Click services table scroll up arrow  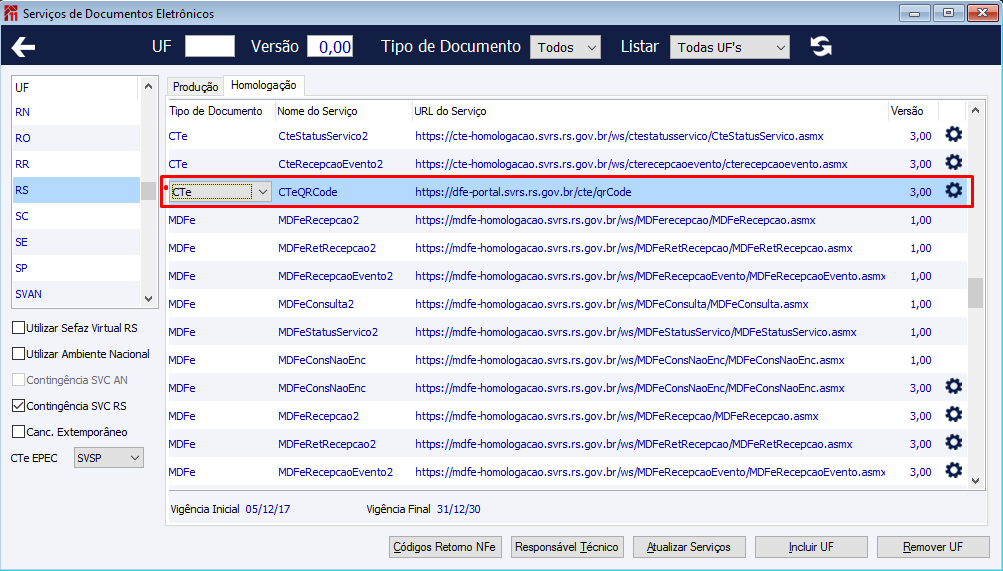tap(975, 110)
